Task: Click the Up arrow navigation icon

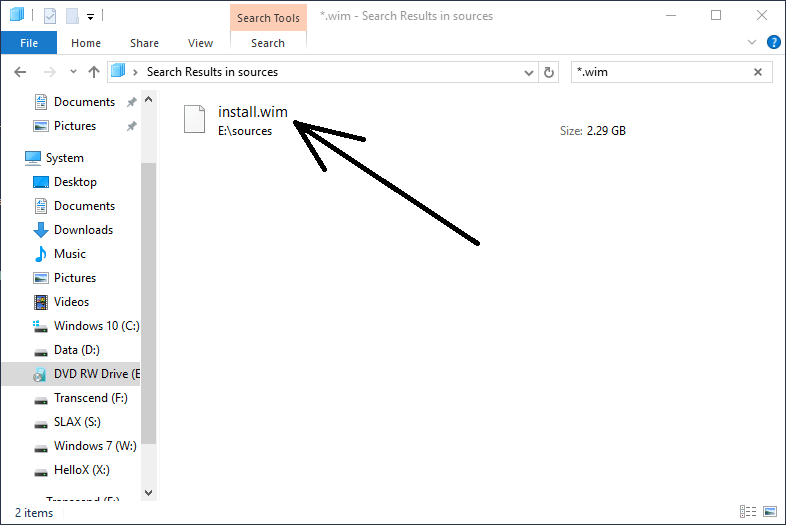Action: (x=94, y=72)
